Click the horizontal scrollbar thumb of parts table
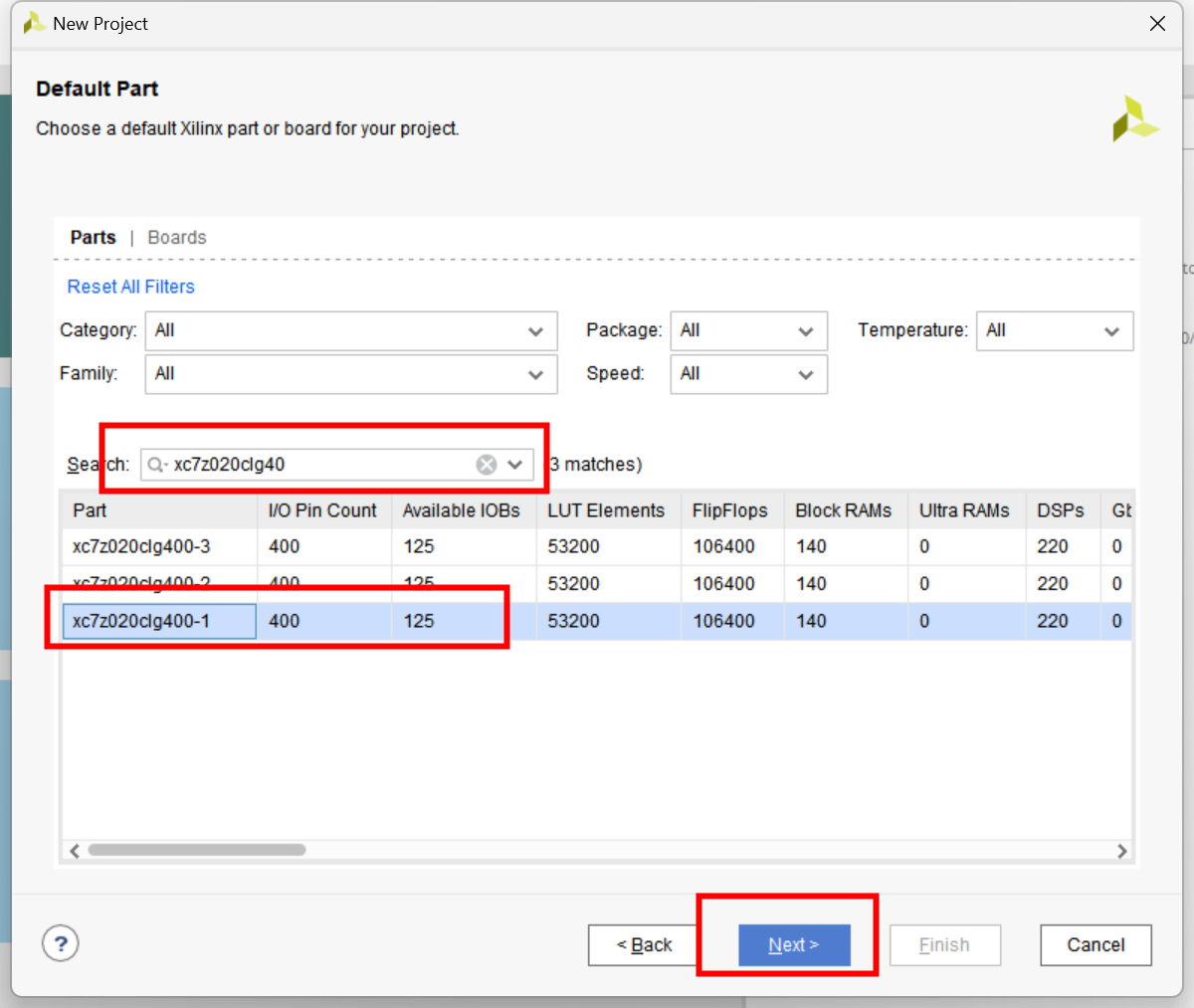The height and width of the screenshot is (1008, 1194). pos(196,850)
